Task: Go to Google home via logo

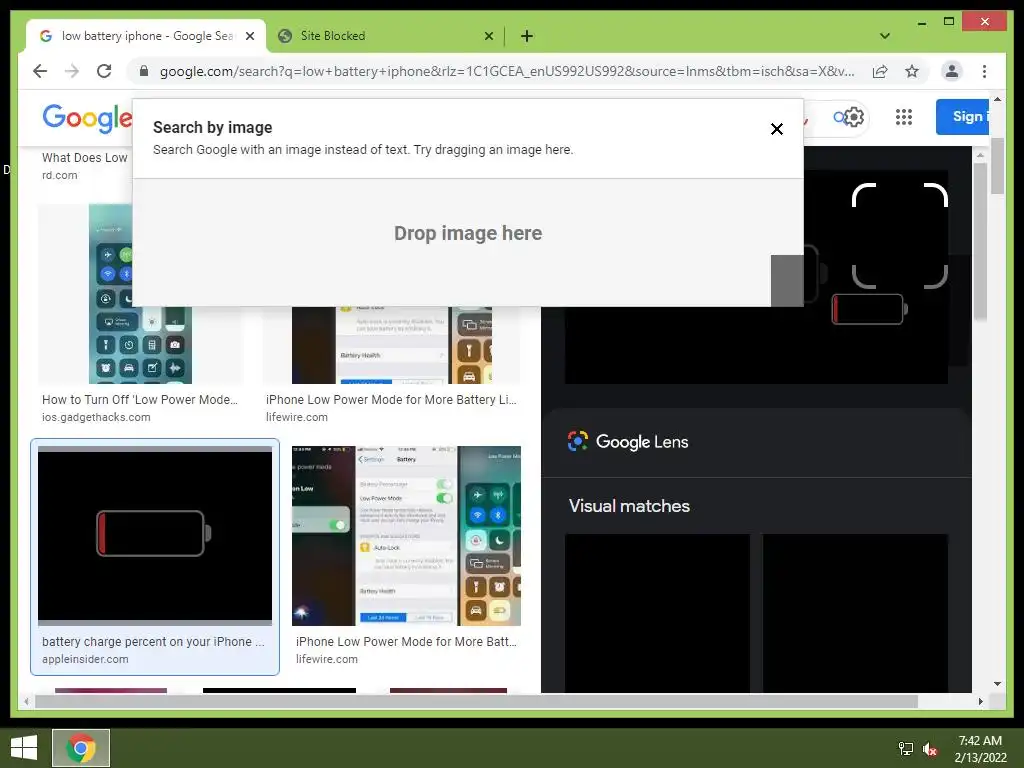Action: [87, 118]
